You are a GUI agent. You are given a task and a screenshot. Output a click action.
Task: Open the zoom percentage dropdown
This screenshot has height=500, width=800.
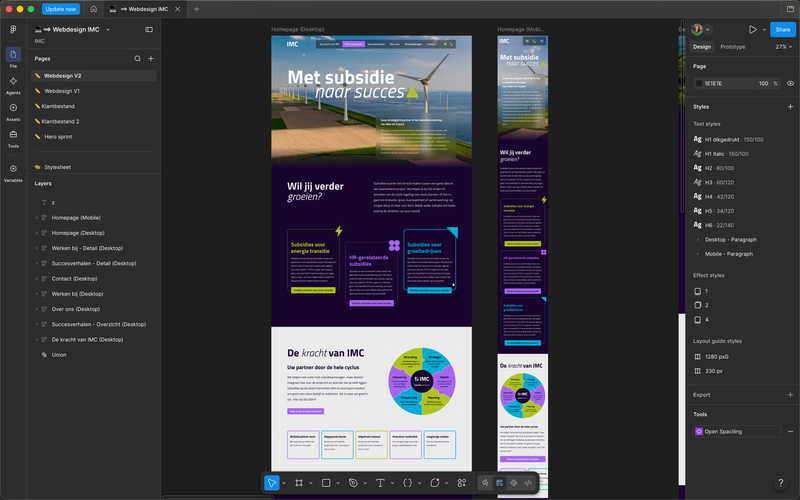point(784,46)
